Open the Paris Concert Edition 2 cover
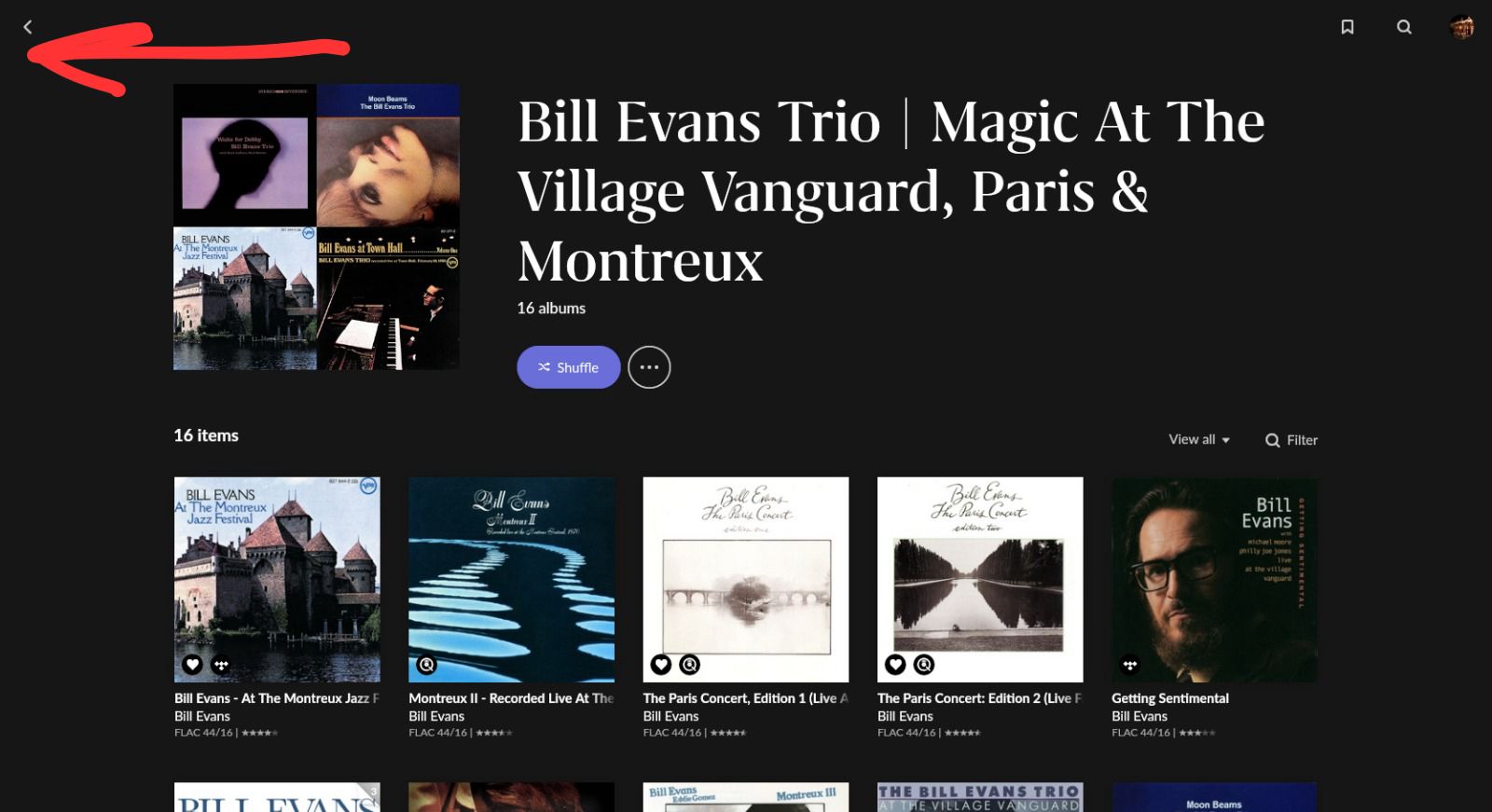The image size is (1492, 812). [x=980, y=580]
